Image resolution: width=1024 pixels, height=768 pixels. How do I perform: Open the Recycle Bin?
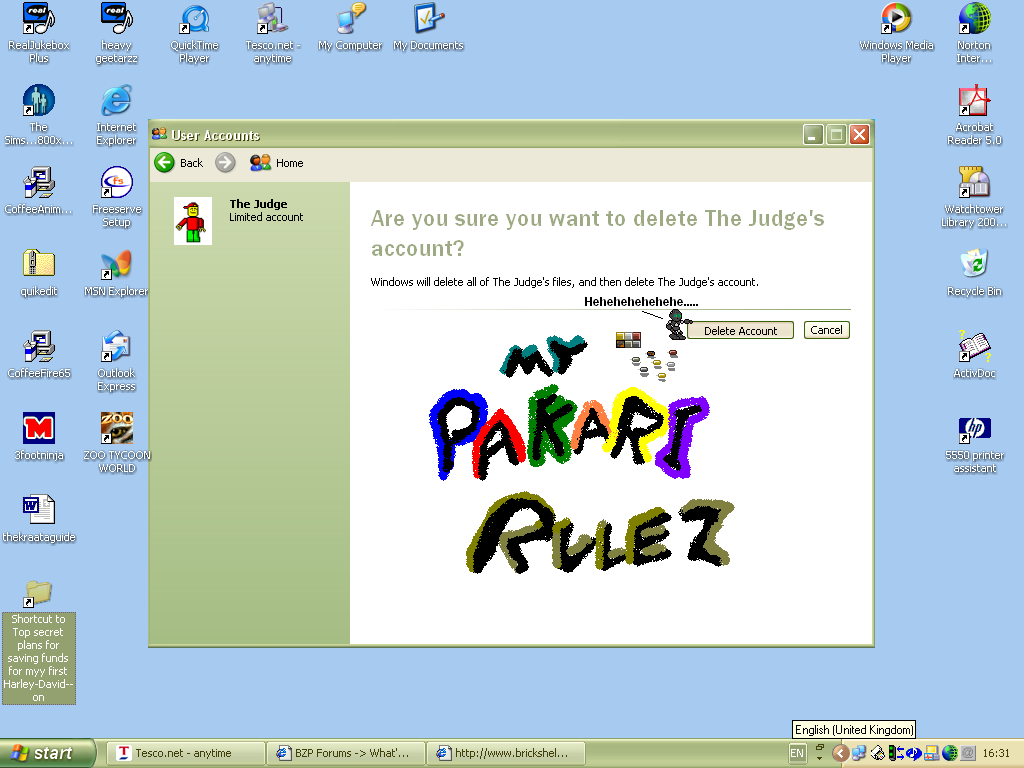[973, 265]
